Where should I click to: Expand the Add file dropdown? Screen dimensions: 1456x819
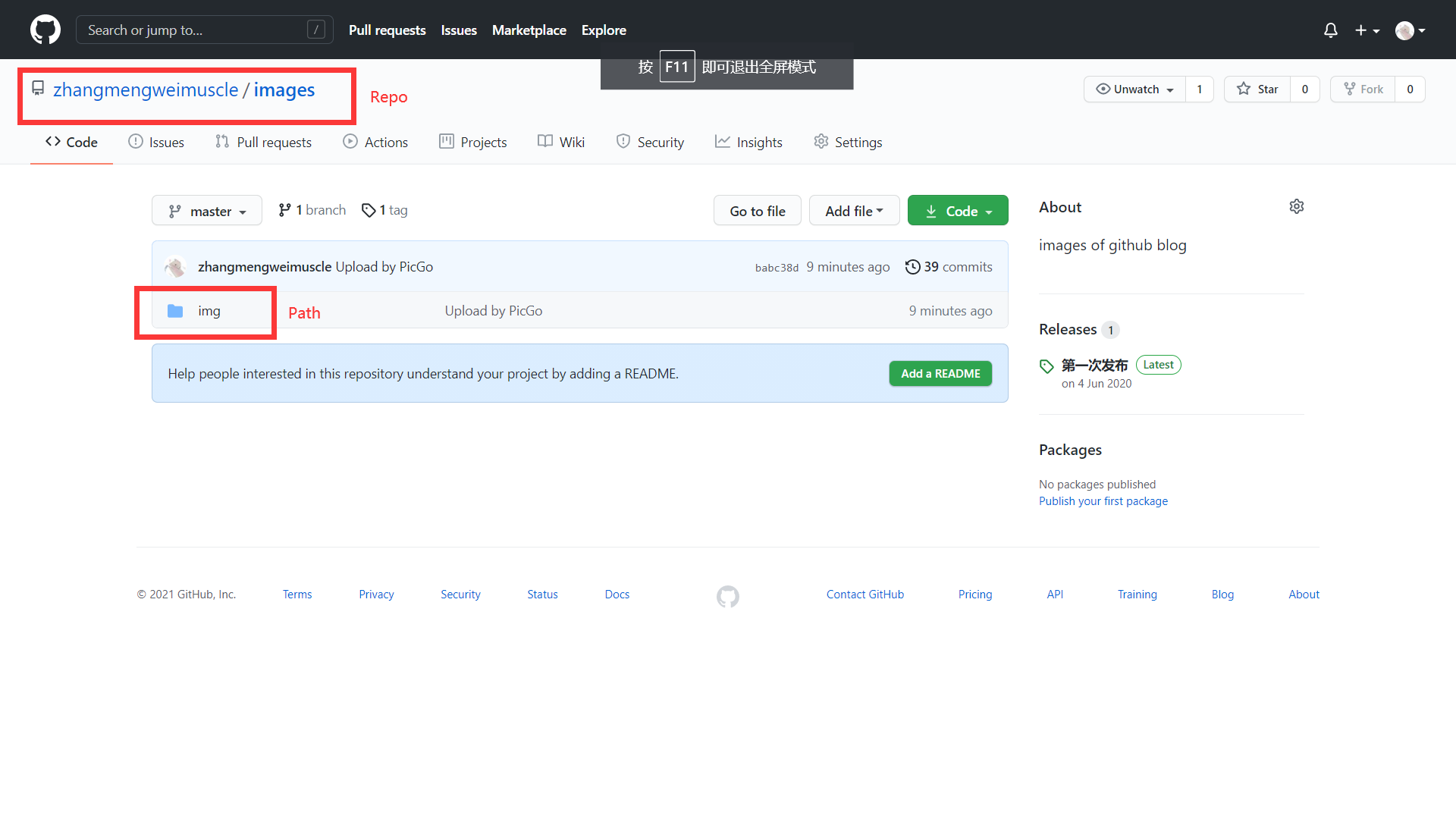point(854,211)
